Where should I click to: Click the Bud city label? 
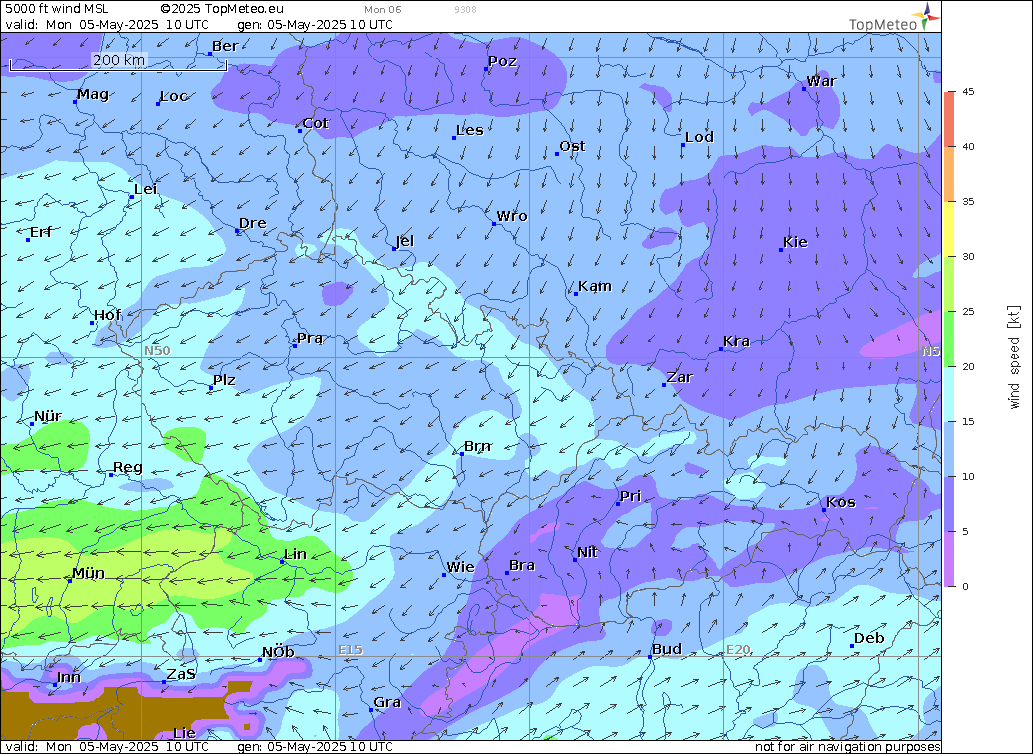click(667, 649)
